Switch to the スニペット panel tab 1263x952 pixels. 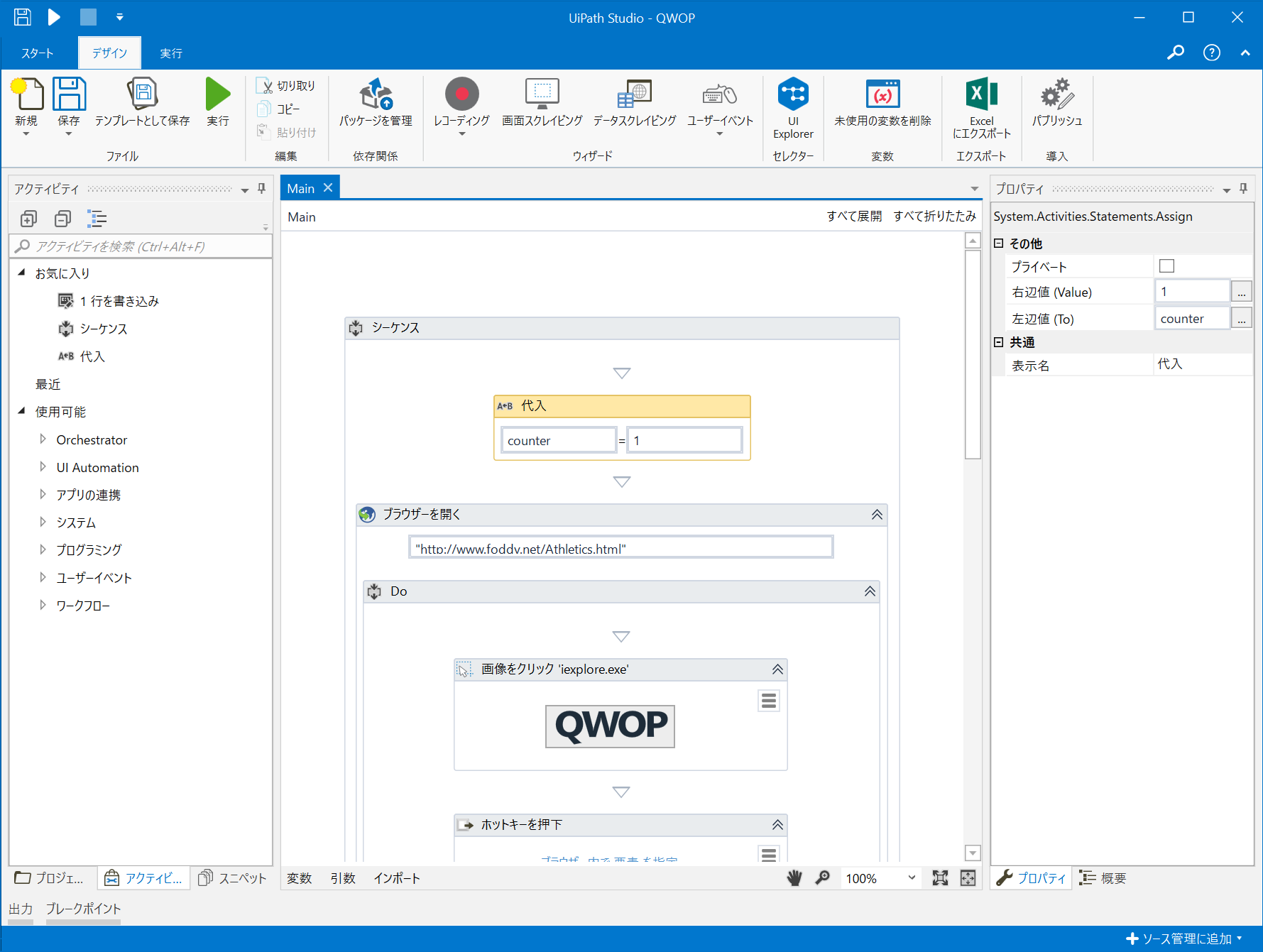pos(233,878)
